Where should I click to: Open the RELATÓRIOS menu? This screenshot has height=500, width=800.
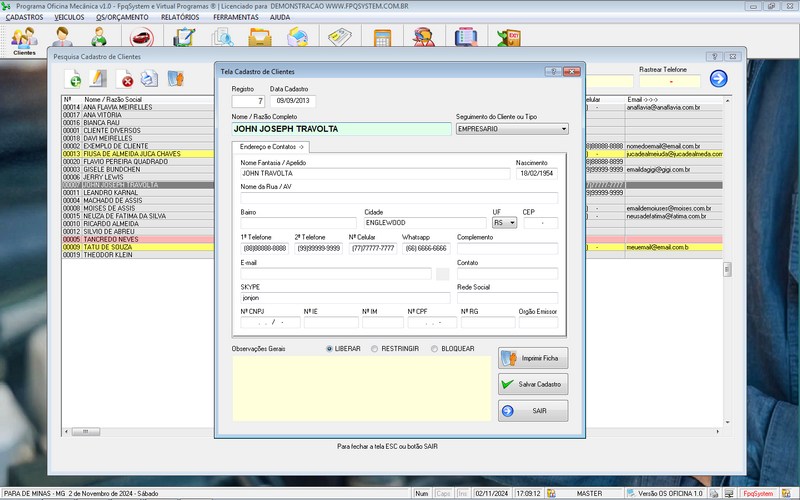[178, 17]
